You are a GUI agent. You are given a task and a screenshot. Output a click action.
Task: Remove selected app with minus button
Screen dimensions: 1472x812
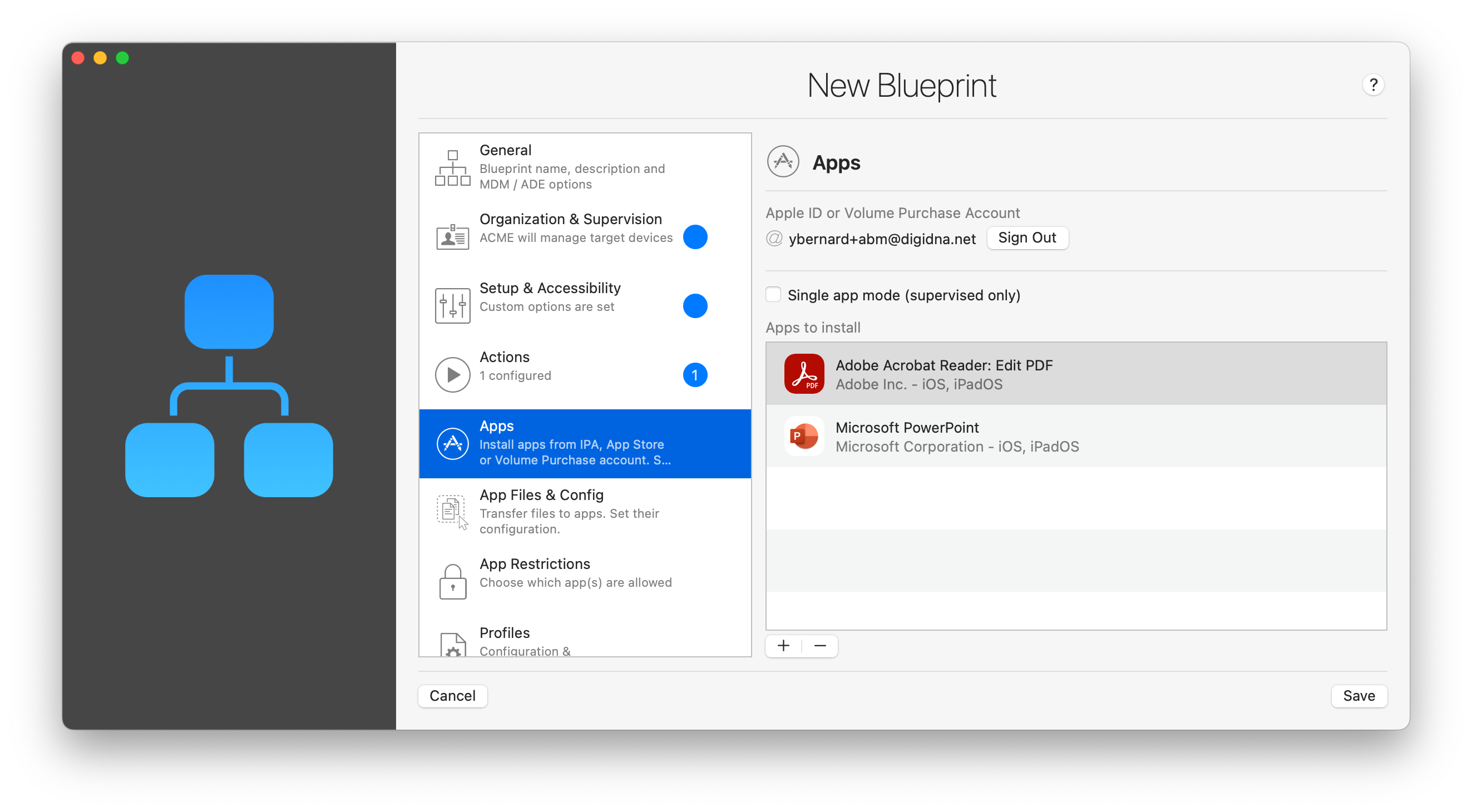point(820,646)
